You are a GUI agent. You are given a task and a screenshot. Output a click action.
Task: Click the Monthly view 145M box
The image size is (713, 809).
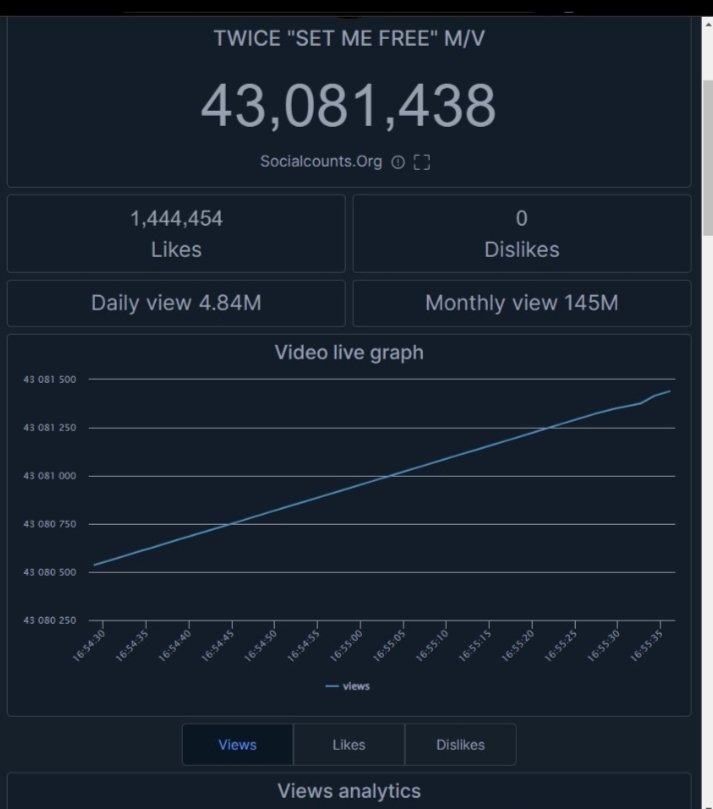point(522,303)
